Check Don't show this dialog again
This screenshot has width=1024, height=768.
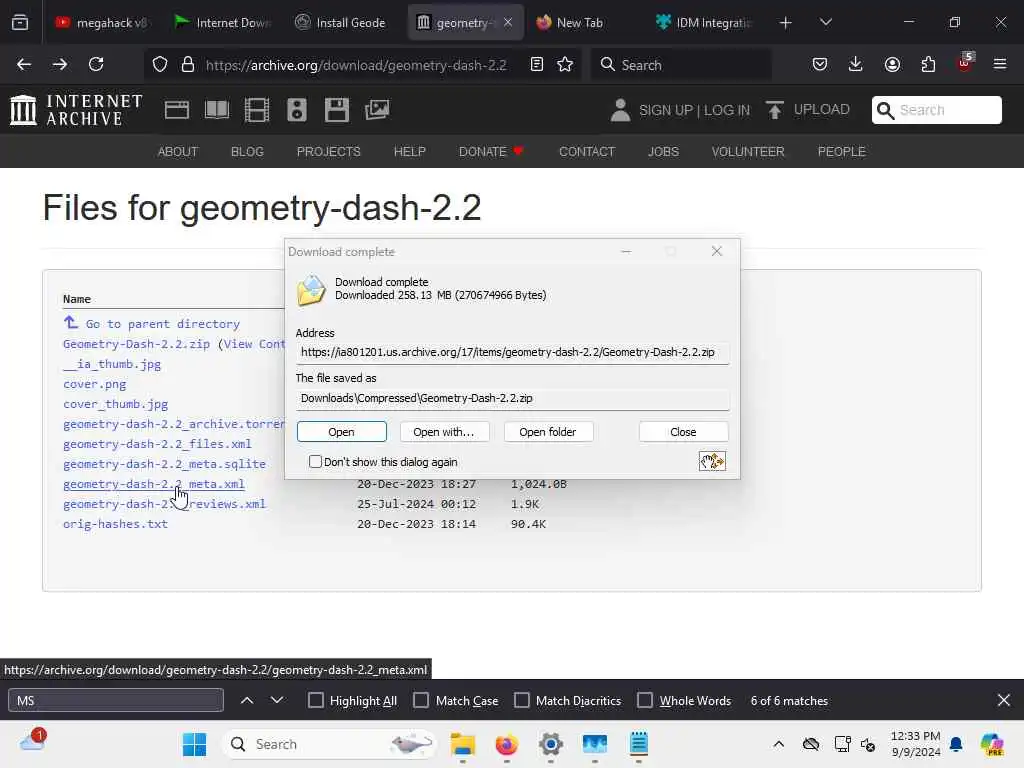click(315, 462)
